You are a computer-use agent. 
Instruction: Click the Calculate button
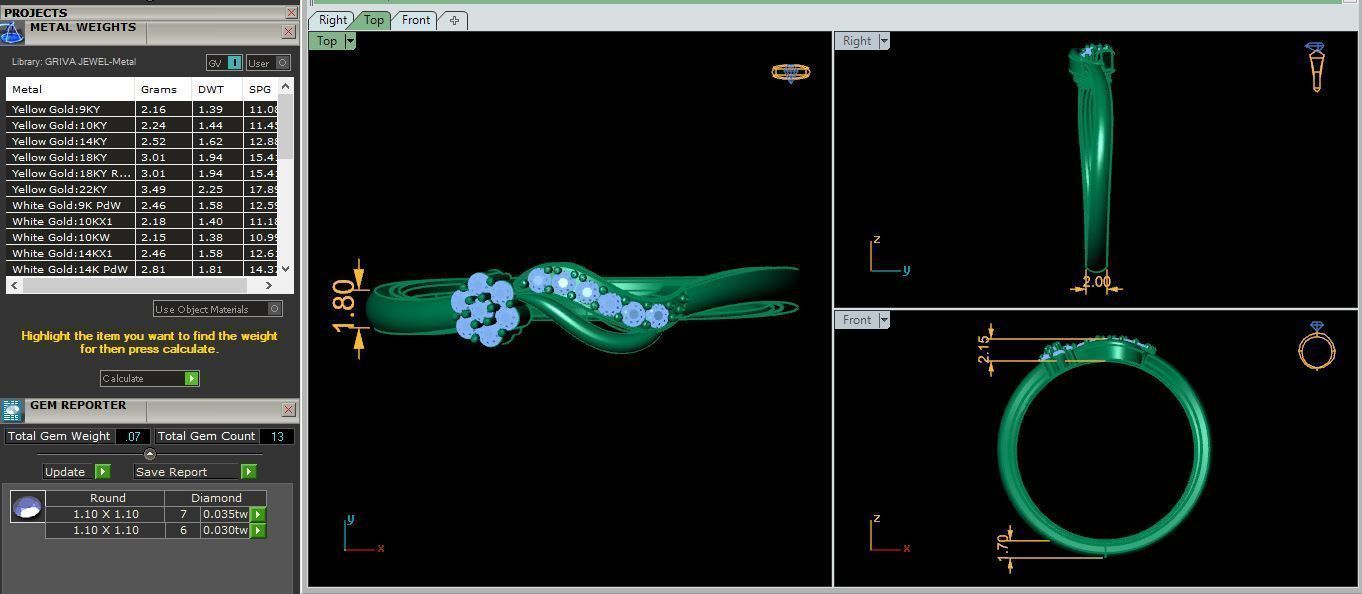149,378
